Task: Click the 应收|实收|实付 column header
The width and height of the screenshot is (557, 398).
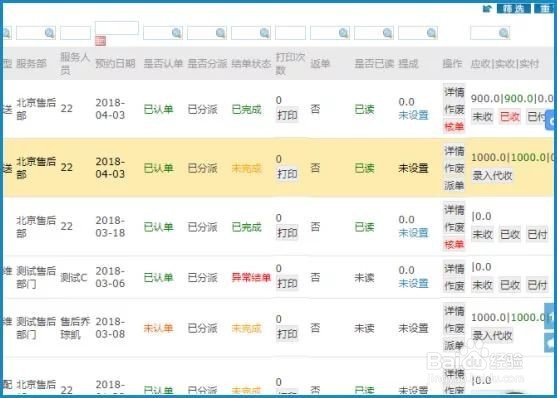Action: [x=505, y=64]
